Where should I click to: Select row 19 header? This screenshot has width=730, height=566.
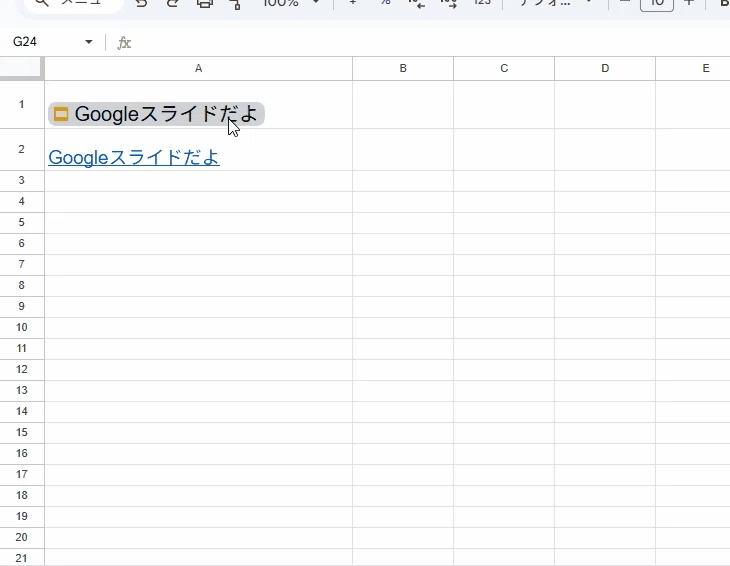(x=22, y=516)
